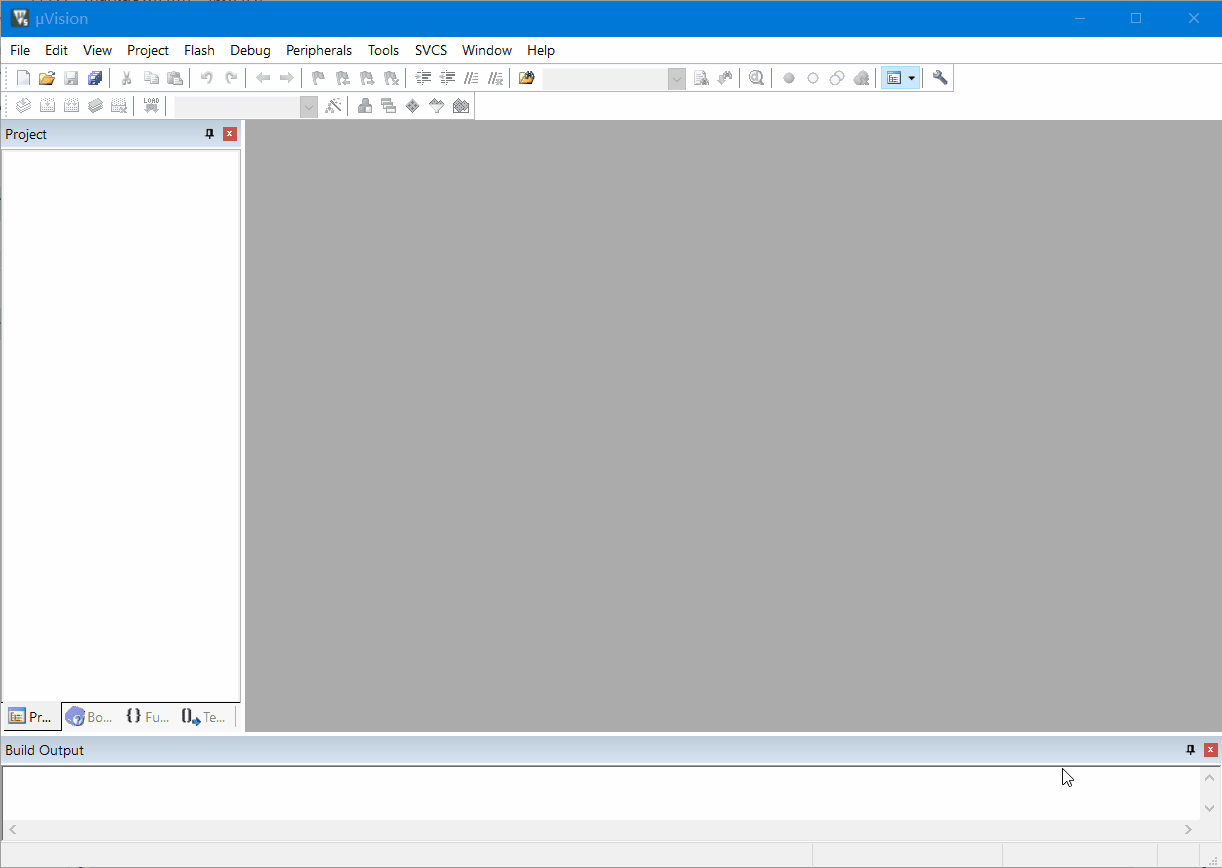Expand the Find combo box arrow
Screen dimensions: 1222x868
(677, 78)
